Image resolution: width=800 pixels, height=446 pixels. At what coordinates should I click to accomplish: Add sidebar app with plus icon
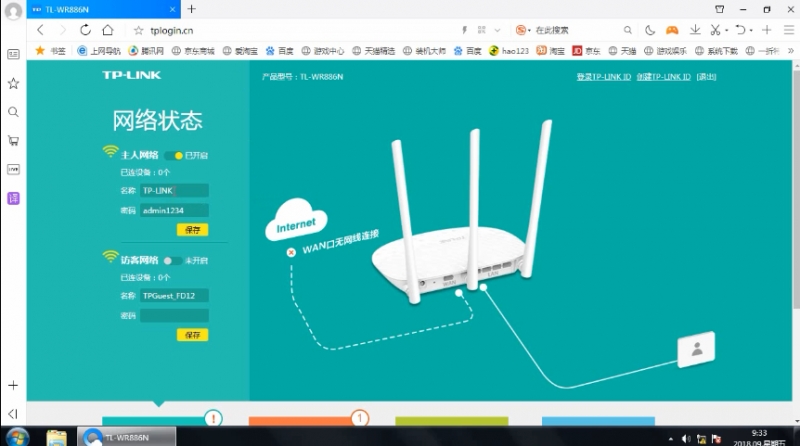(13, 385)
